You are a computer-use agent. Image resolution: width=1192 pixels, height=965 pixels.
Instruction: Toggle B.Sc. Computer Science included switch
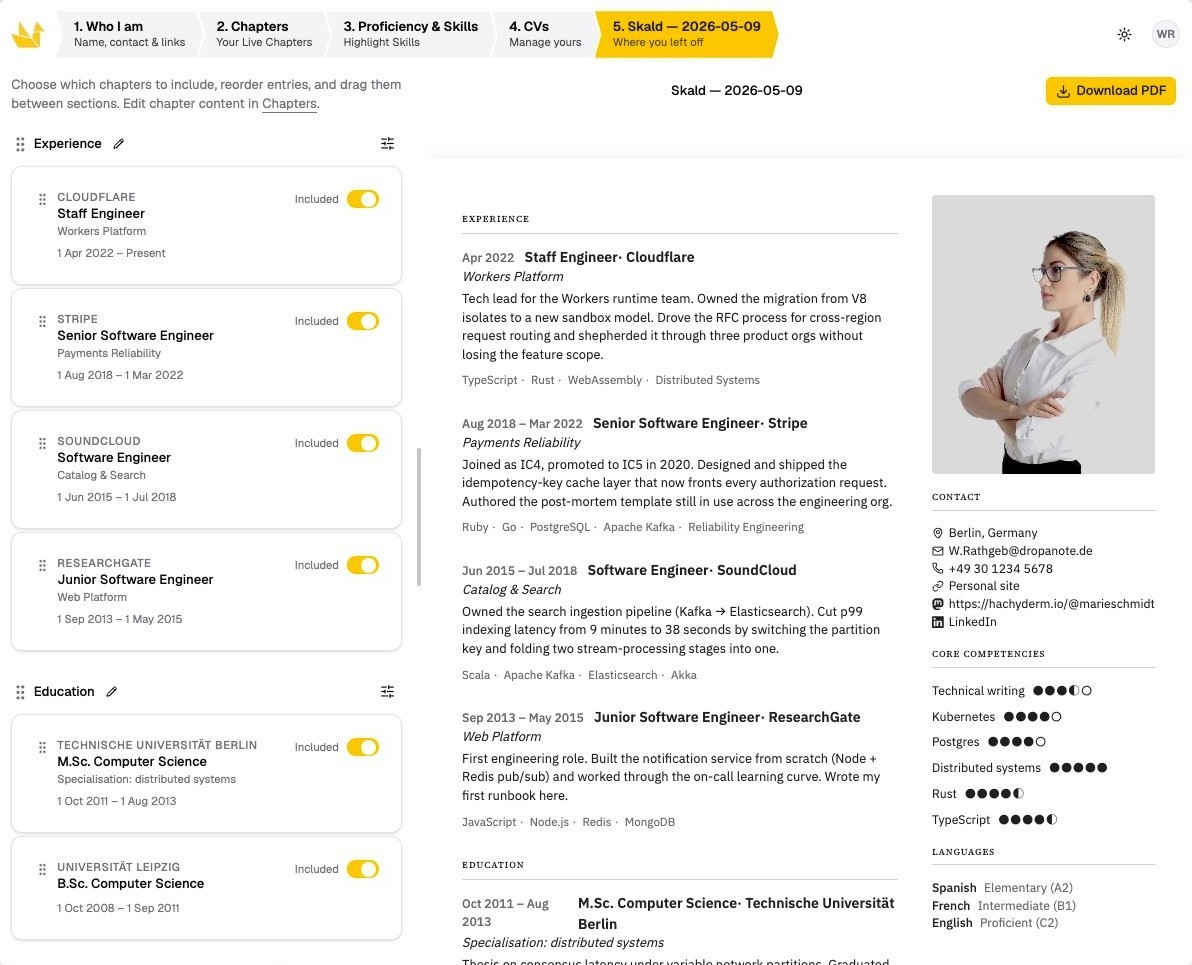click(x=363, y=869)
